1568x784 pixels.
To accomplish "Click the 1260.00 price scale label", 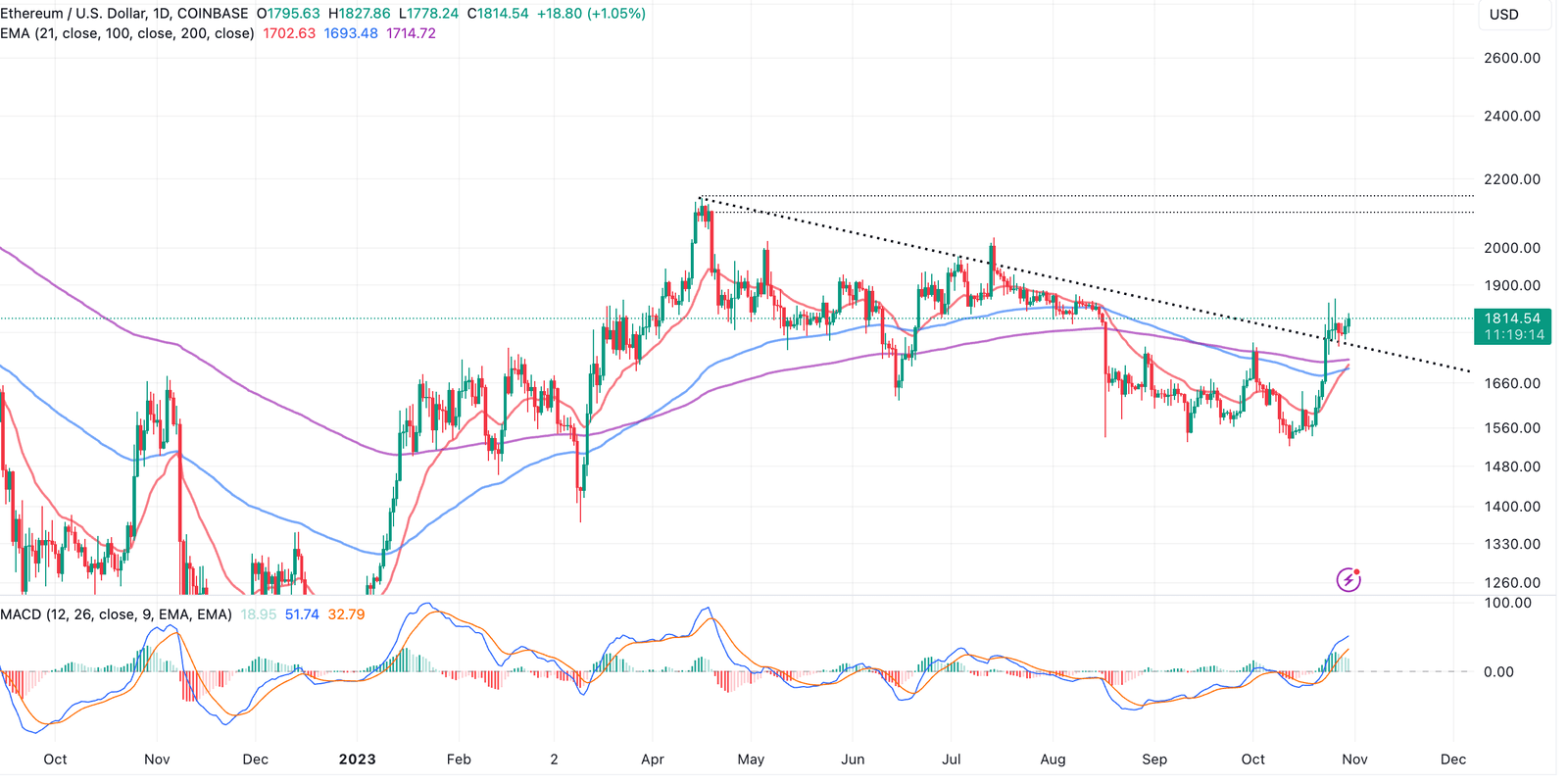I will click(1512, 582).
